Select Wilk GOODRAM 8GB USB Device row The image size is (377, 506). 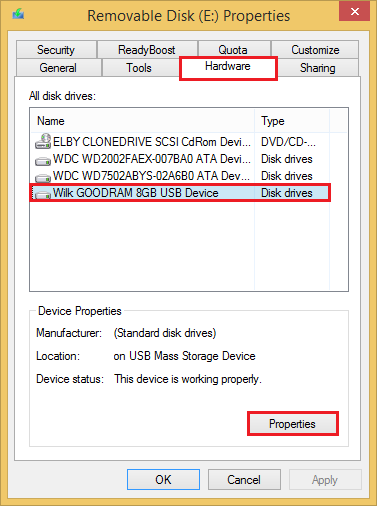click(x=180, y=193)
